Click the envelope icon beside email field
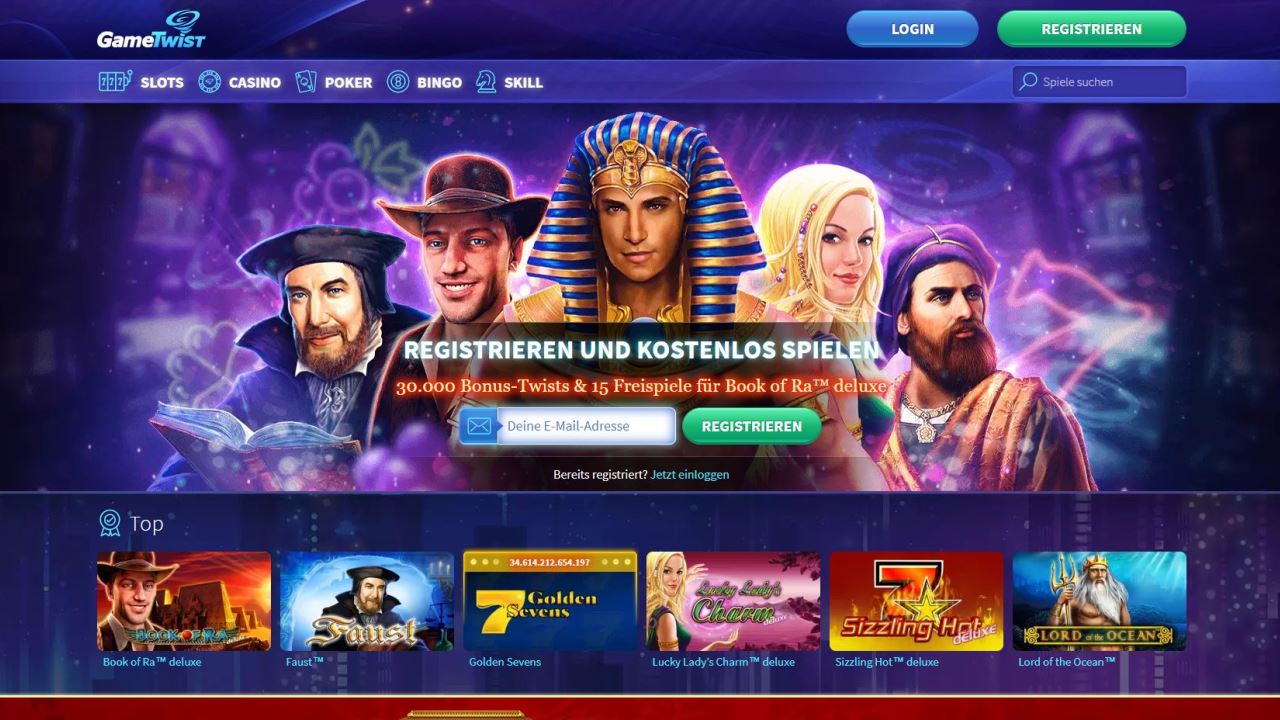Screen dimensions: 1280x720 point(479,426)
